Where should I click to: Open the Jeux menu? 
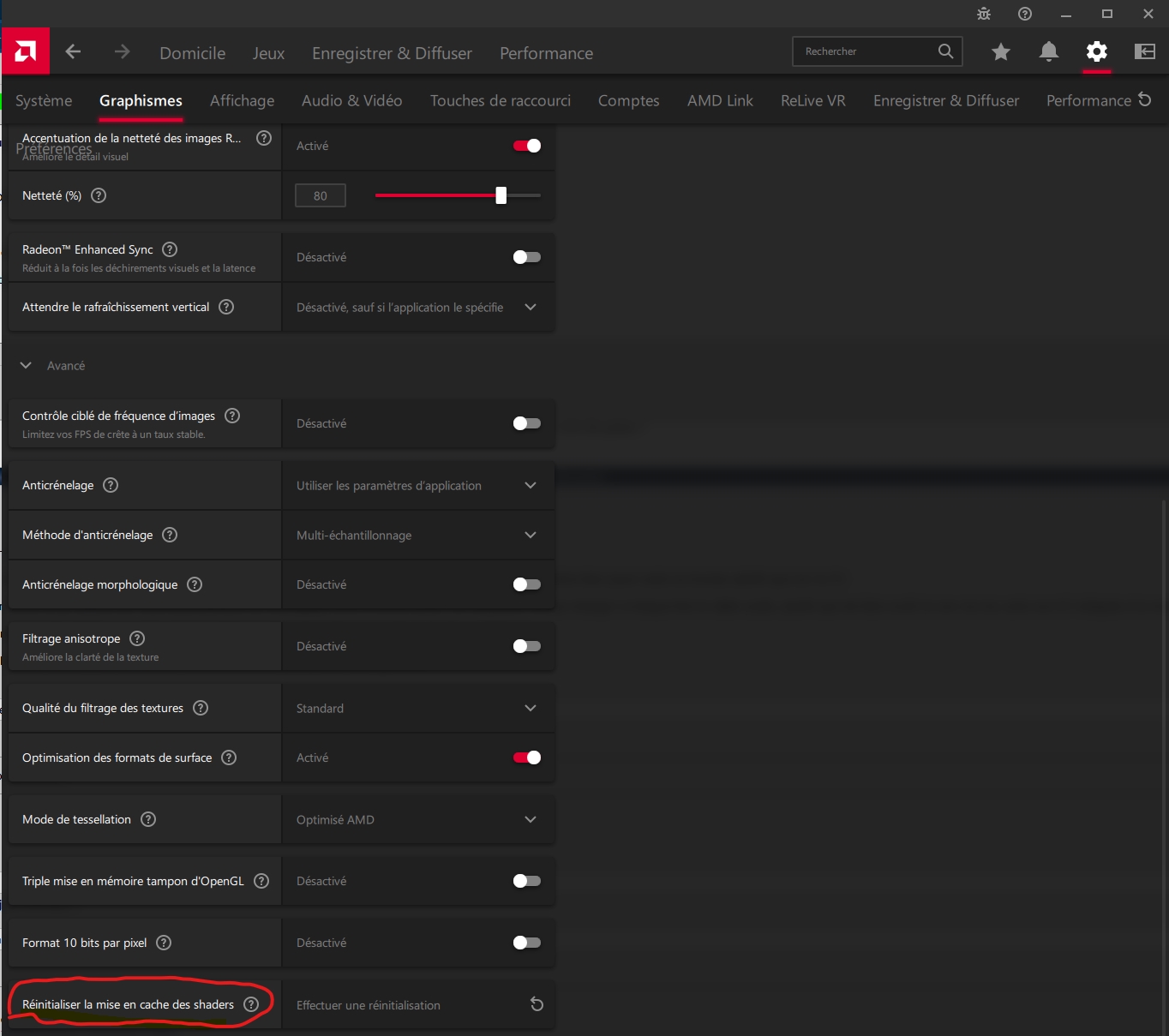pyautogui.click(x=268, y=53)
